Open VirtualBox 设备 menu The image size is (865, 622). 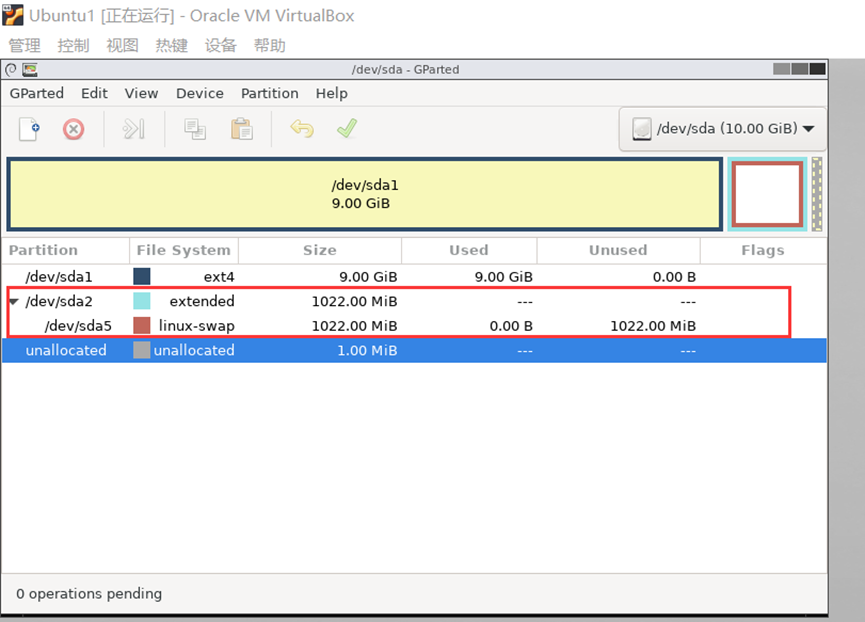pos(221,45)
